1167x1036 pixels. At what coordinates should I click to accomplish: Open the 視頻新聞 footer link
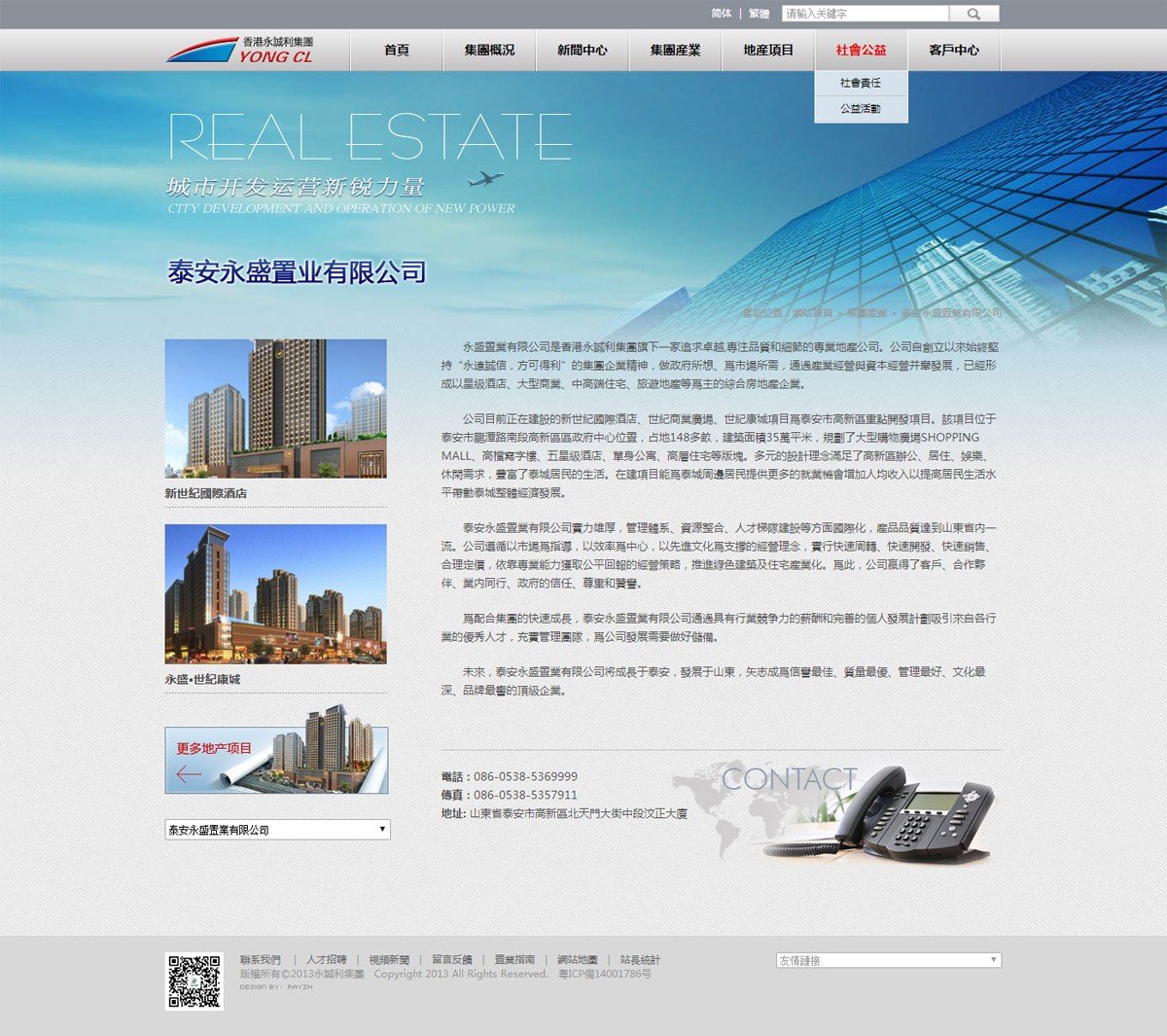389,959
